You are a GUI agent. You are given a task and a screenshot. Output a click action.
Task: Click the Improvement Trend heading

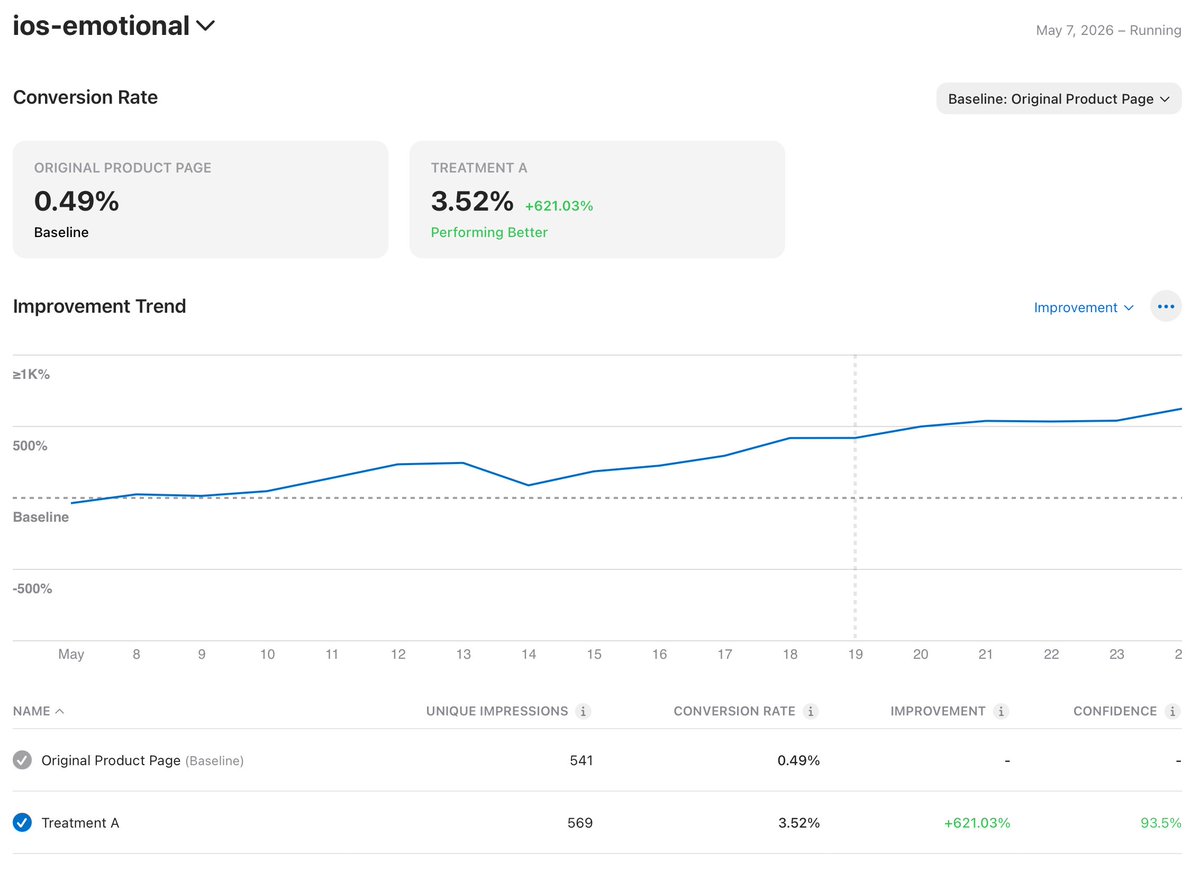[x=99, y=306]
